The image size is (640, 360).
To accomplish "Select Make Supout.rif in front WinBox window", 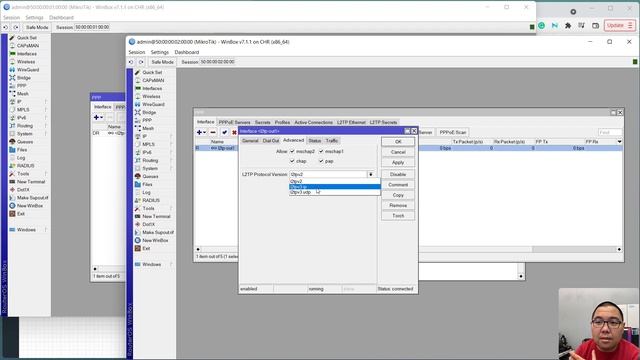I will pyautogui.click(x=158, y=232).
